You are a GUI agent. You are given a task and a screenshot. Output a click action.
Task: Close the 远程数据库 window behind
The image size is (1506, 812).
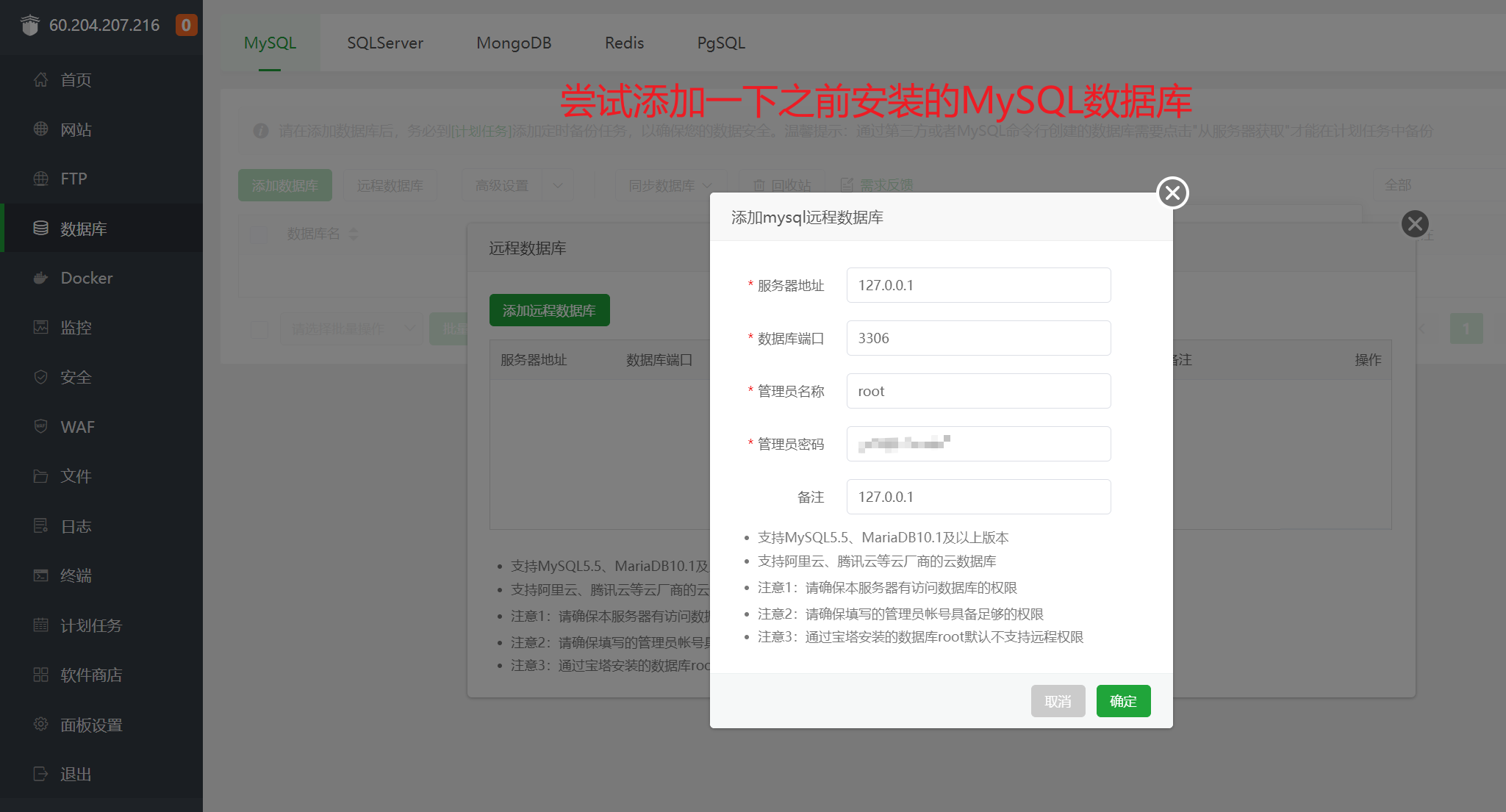(x=1415, y=223)
